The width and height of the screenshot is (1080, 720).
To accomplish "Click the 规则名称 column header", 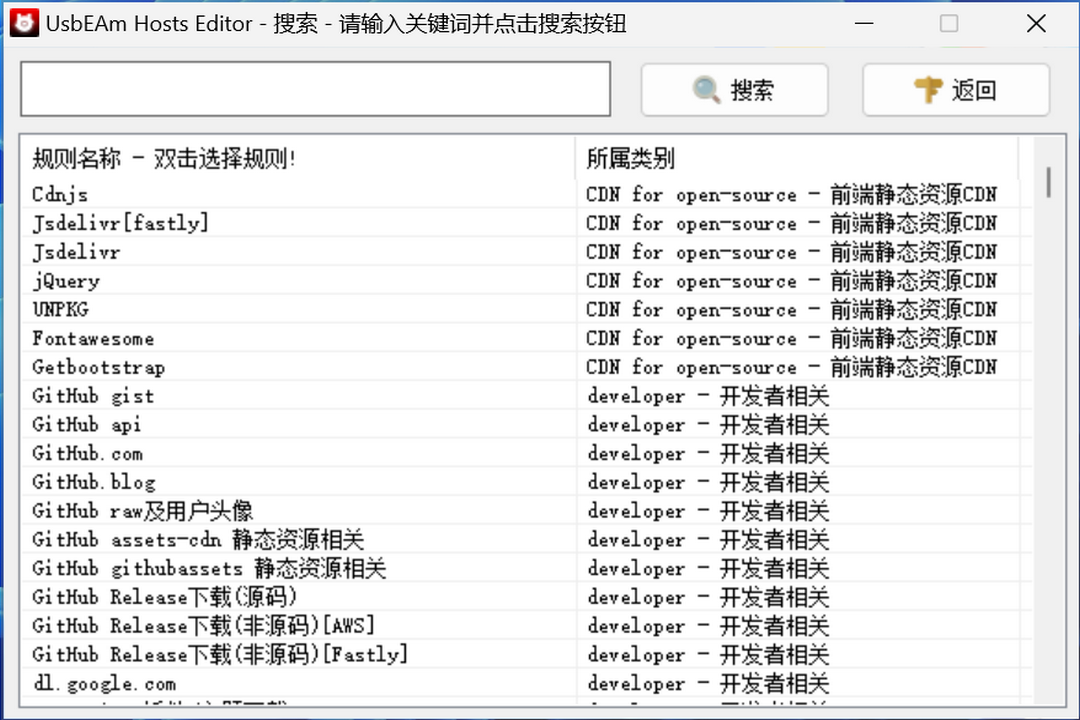I will click(298, 158).
